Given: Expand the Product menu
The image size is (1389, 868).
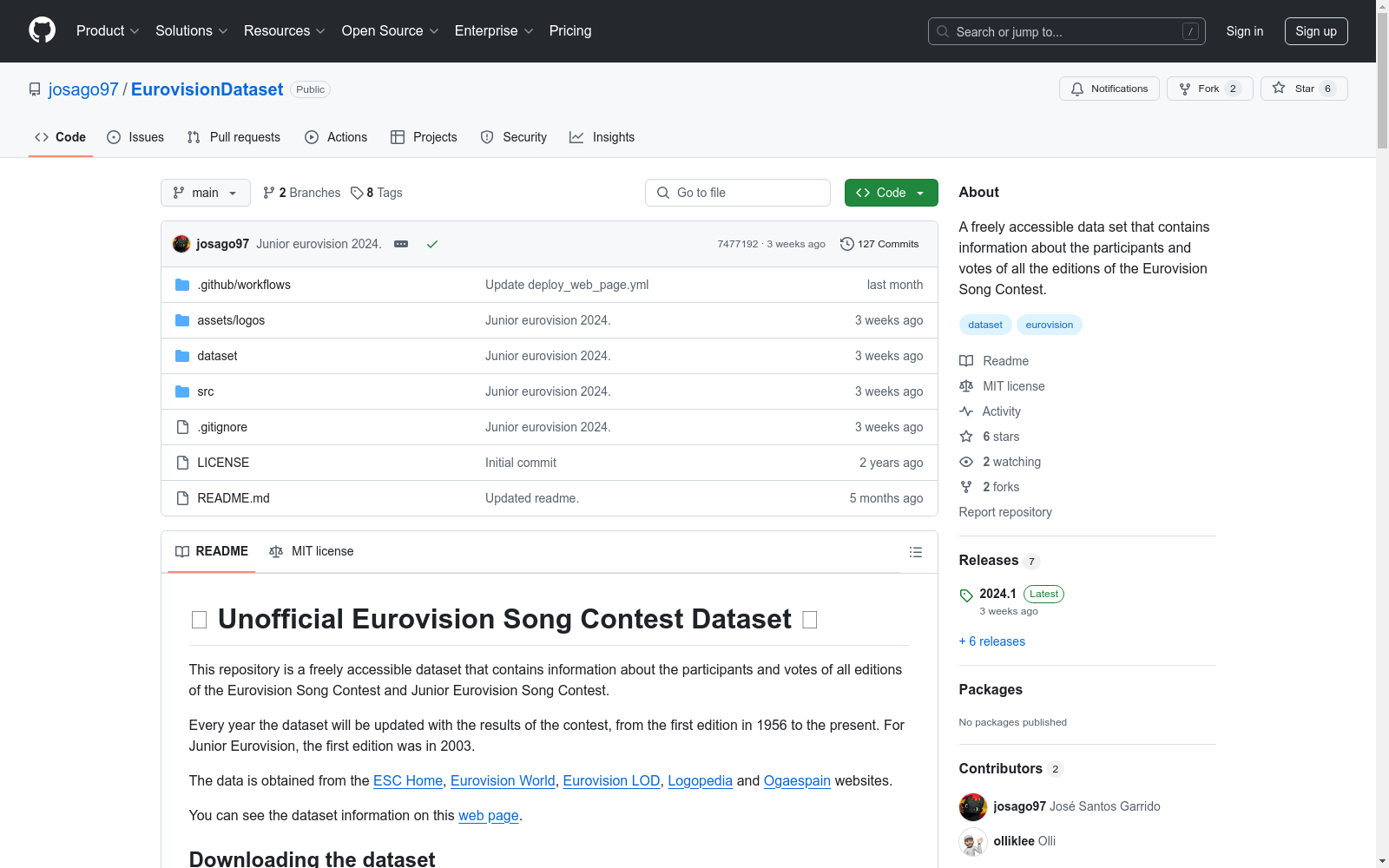Looking at the screenshot, I should pyautogui.click(x=108, y=31).
